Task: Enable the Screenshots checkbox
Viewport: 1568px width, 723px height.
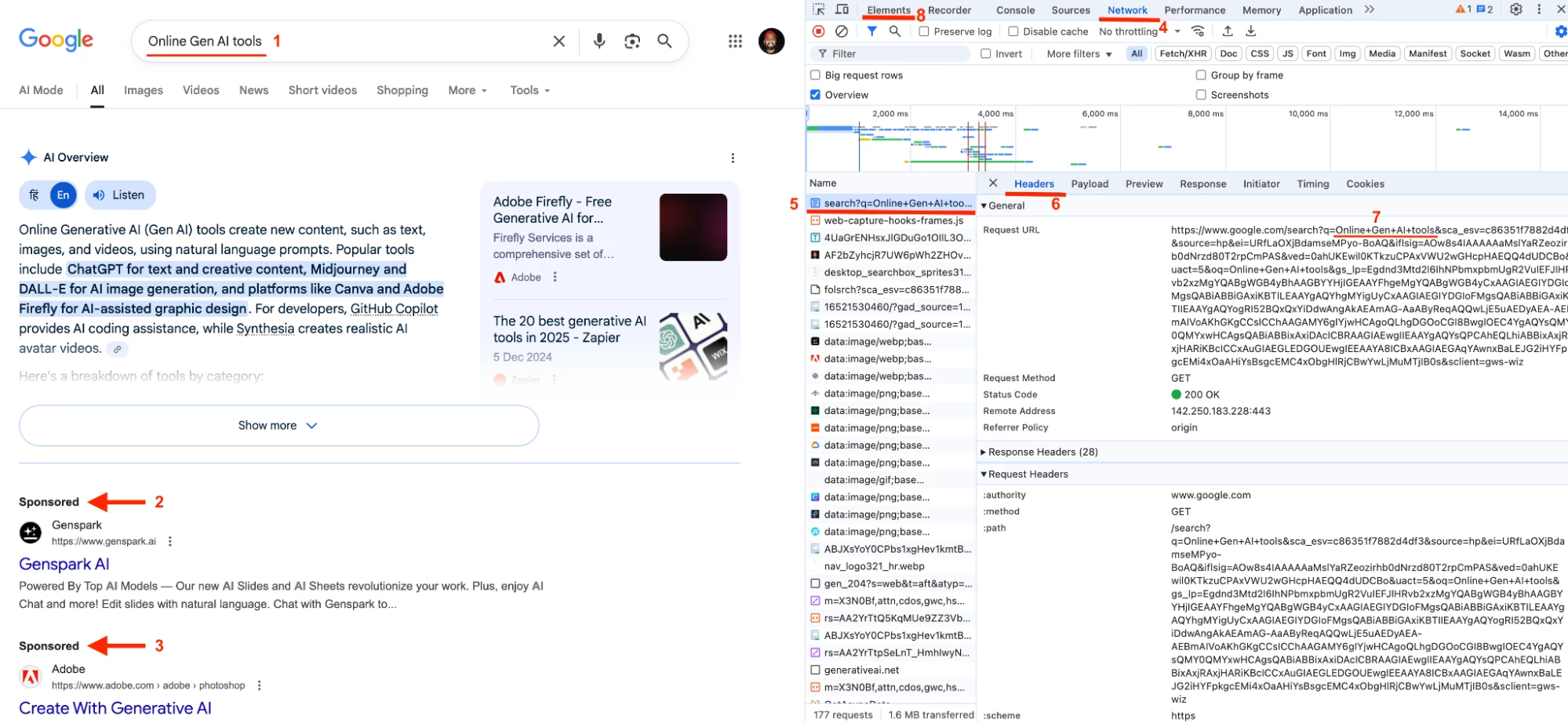Action: (x=1201, y=95)
